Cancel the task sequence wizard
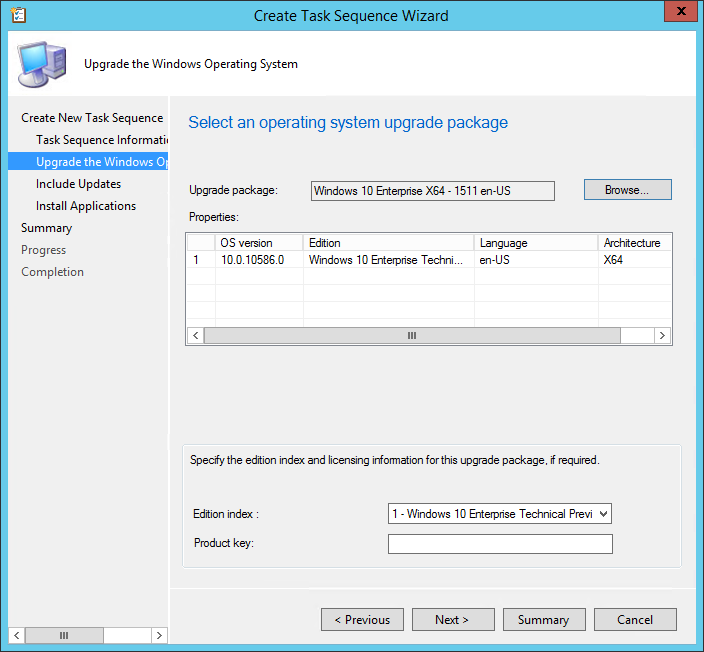Viewport: 704px width, 652px height. [x=635, y=620]
